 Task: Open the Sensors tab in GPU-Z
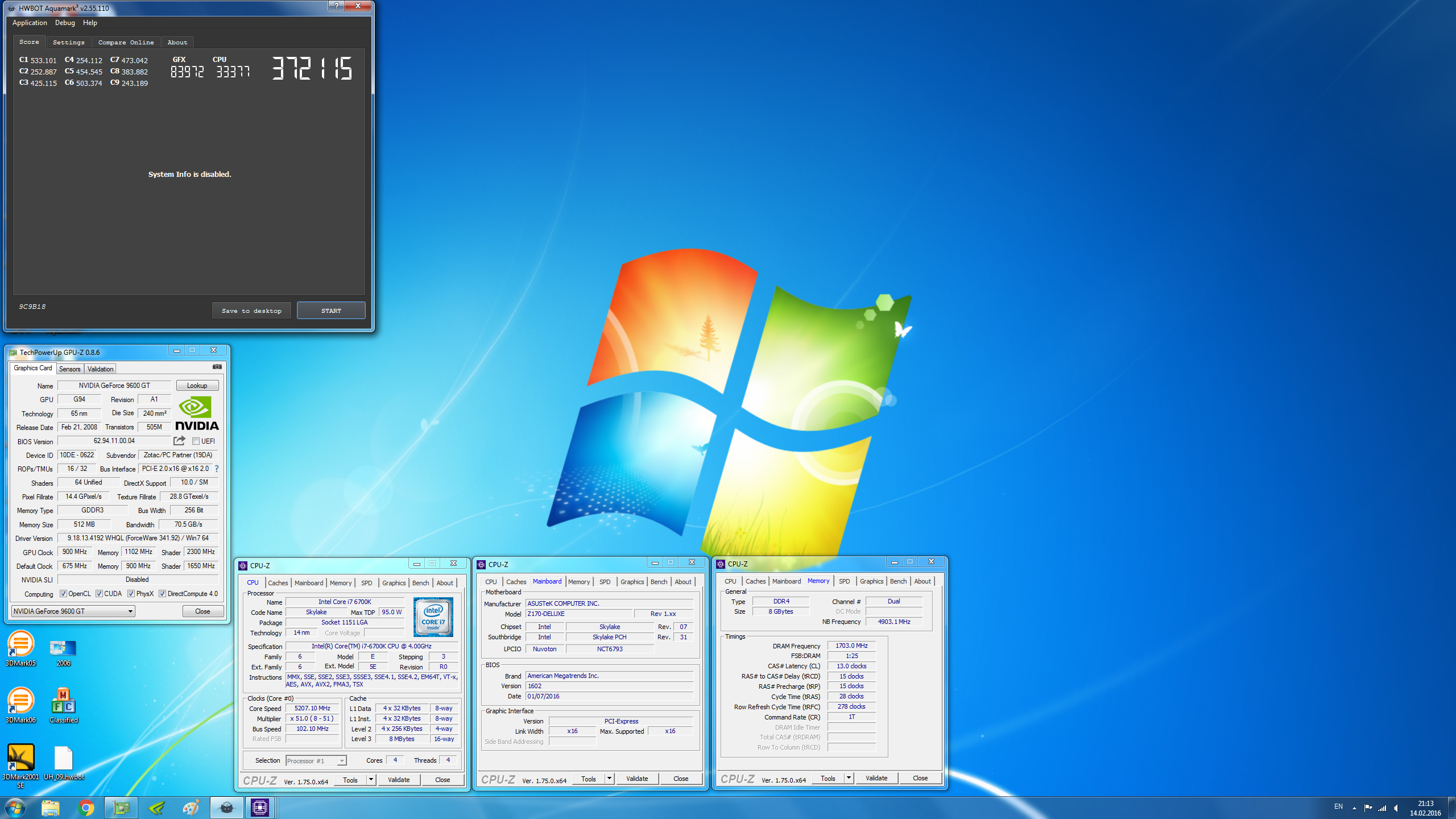point(70,369)
